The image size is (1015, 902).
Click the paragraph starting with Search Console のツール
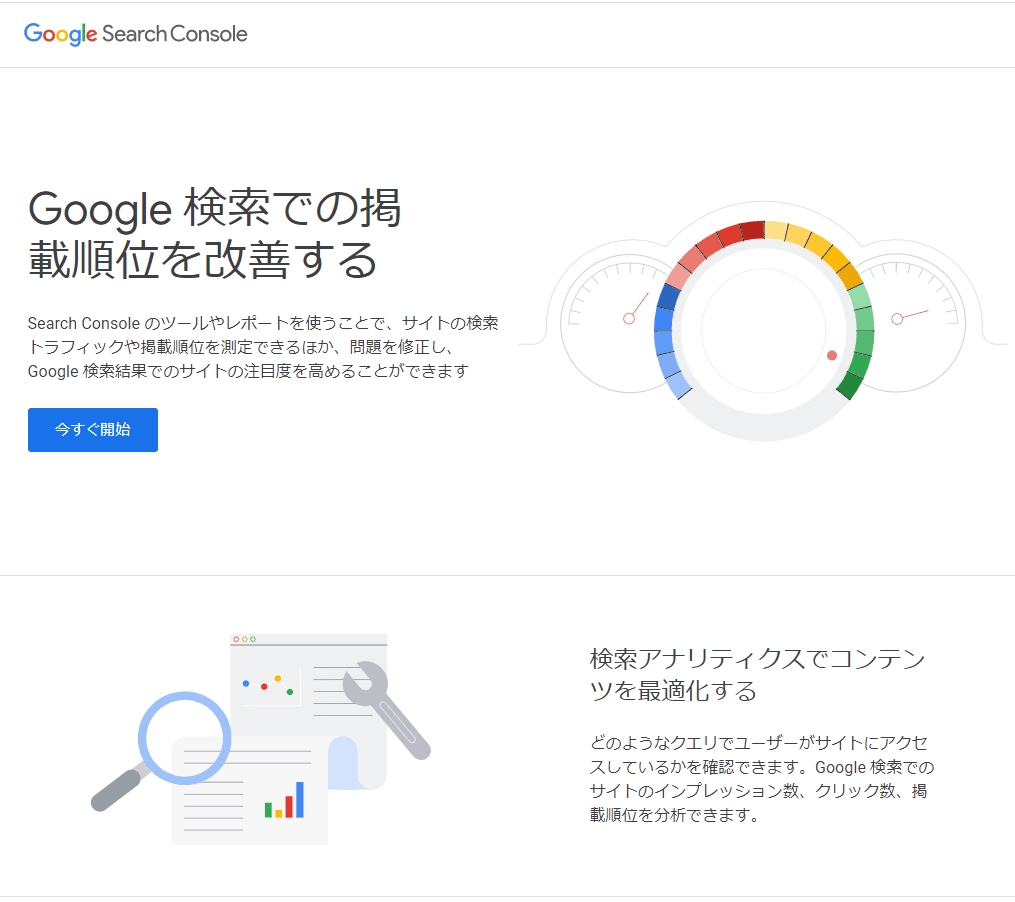tap(263, 347)
